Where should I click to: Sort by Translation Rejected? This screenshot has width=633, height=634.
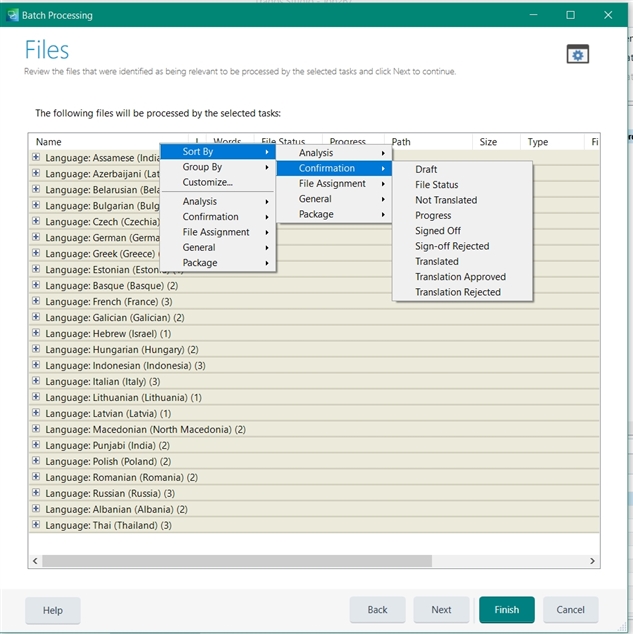462,292
